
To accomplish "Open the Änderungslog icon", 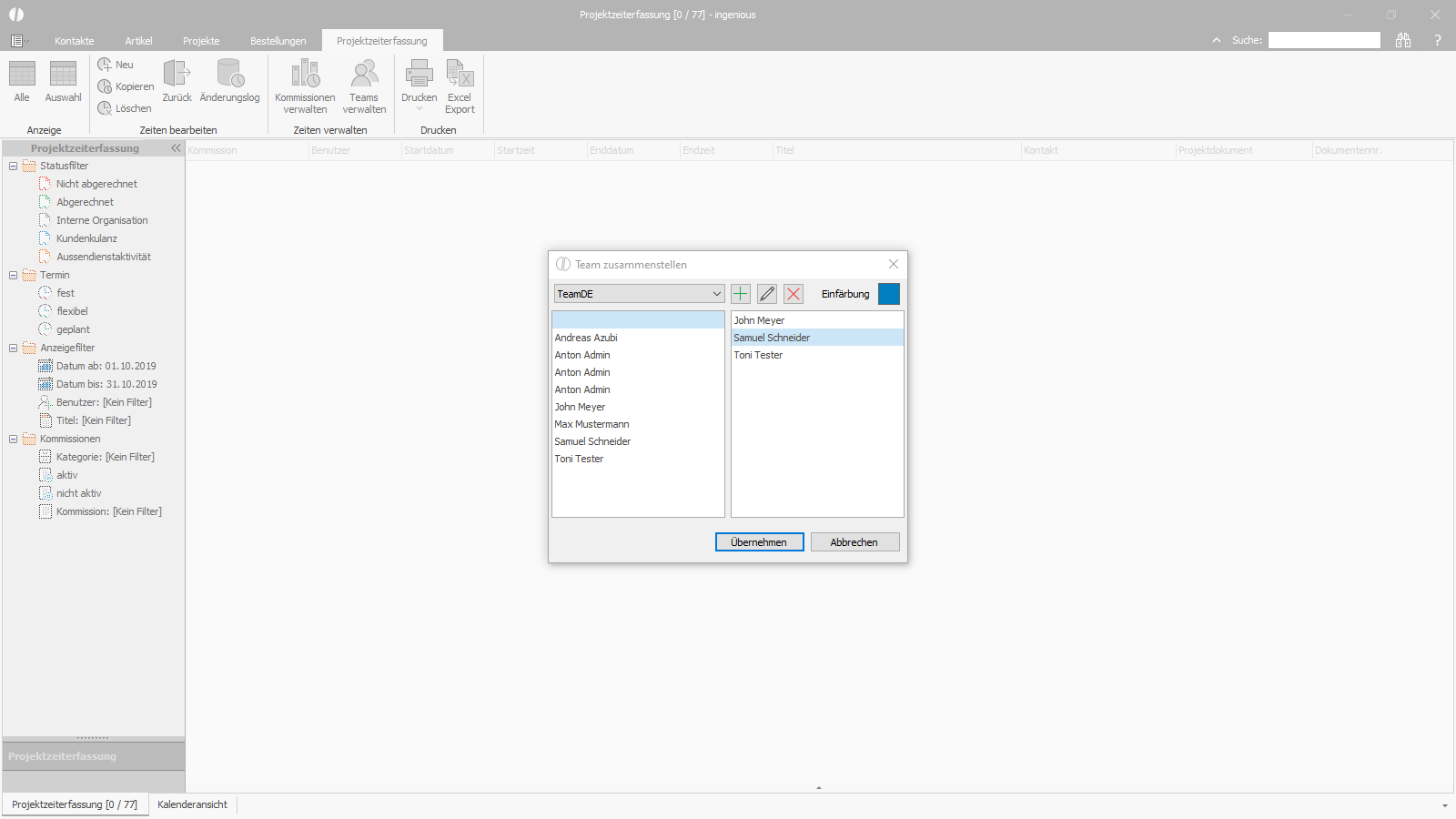I will (x=229, y=81).
